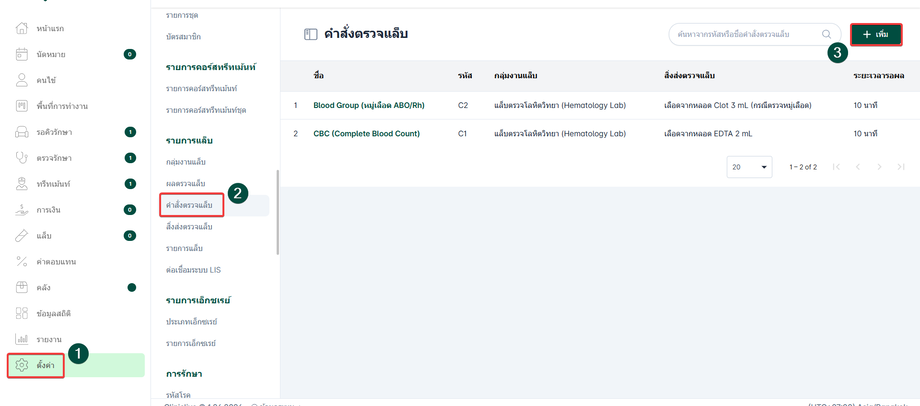Image resolution: width=920 pixels, height=406 pixels.
Task: Open the พื้นที่การทำงาน workspace icon
Action: point(22,106)
